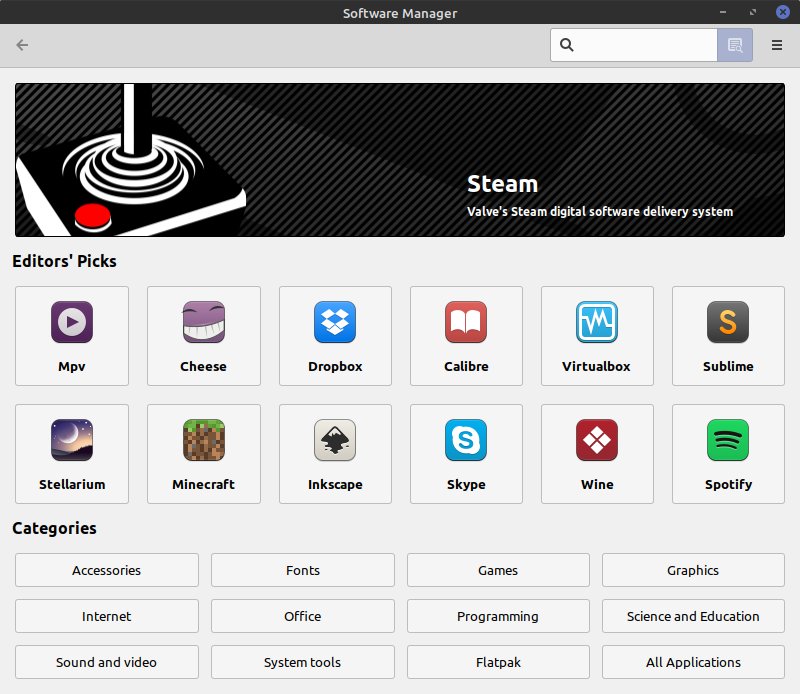
Task: Browse the Programming category
Action: coord(498,616)
